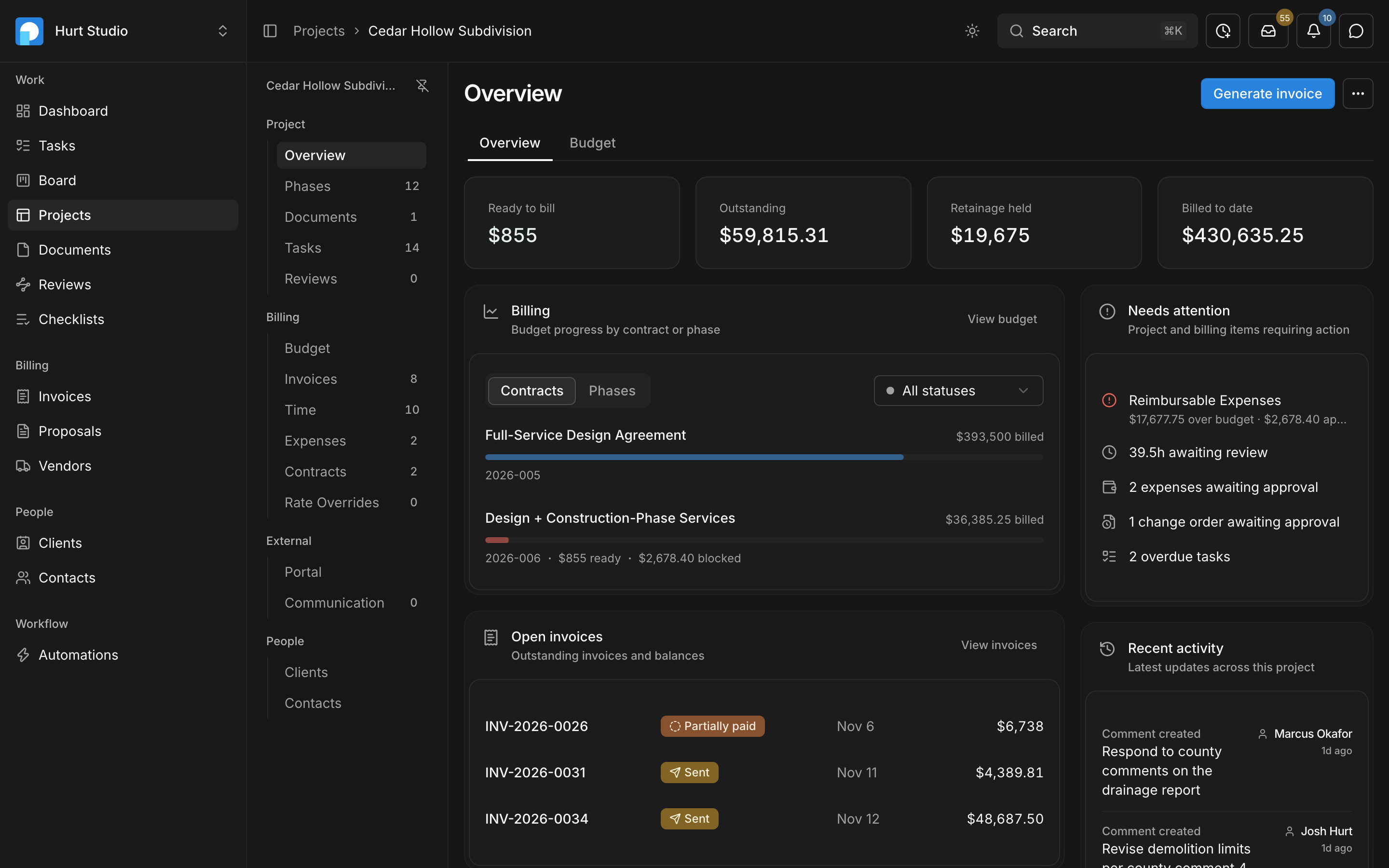Click Generate invoice button
This screenshot has height=868, width=1389.
[1267, 94]
